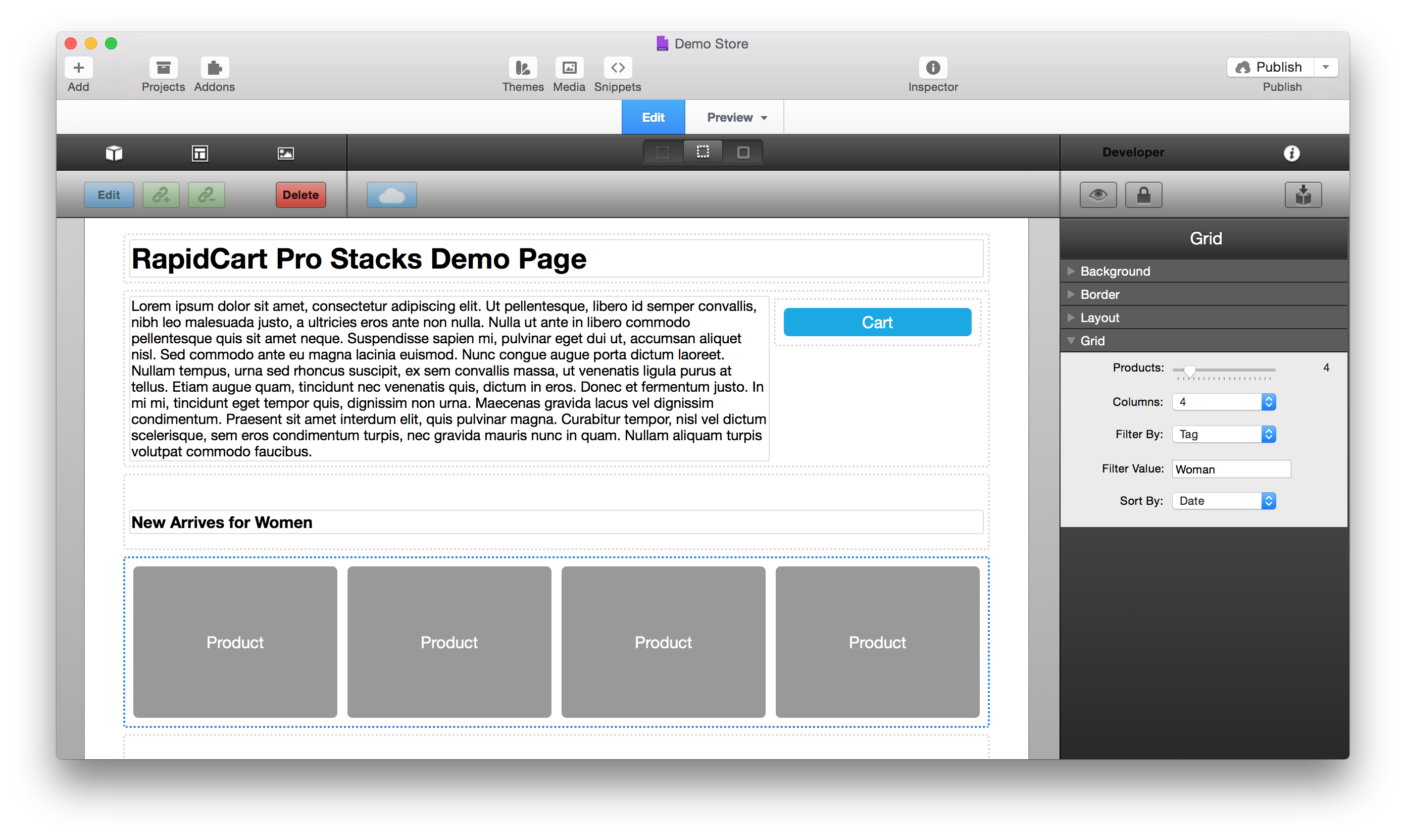Click the remove link chain-minus icon
Viewport: 1406px width, 840px height.
(x=206, y=195)
